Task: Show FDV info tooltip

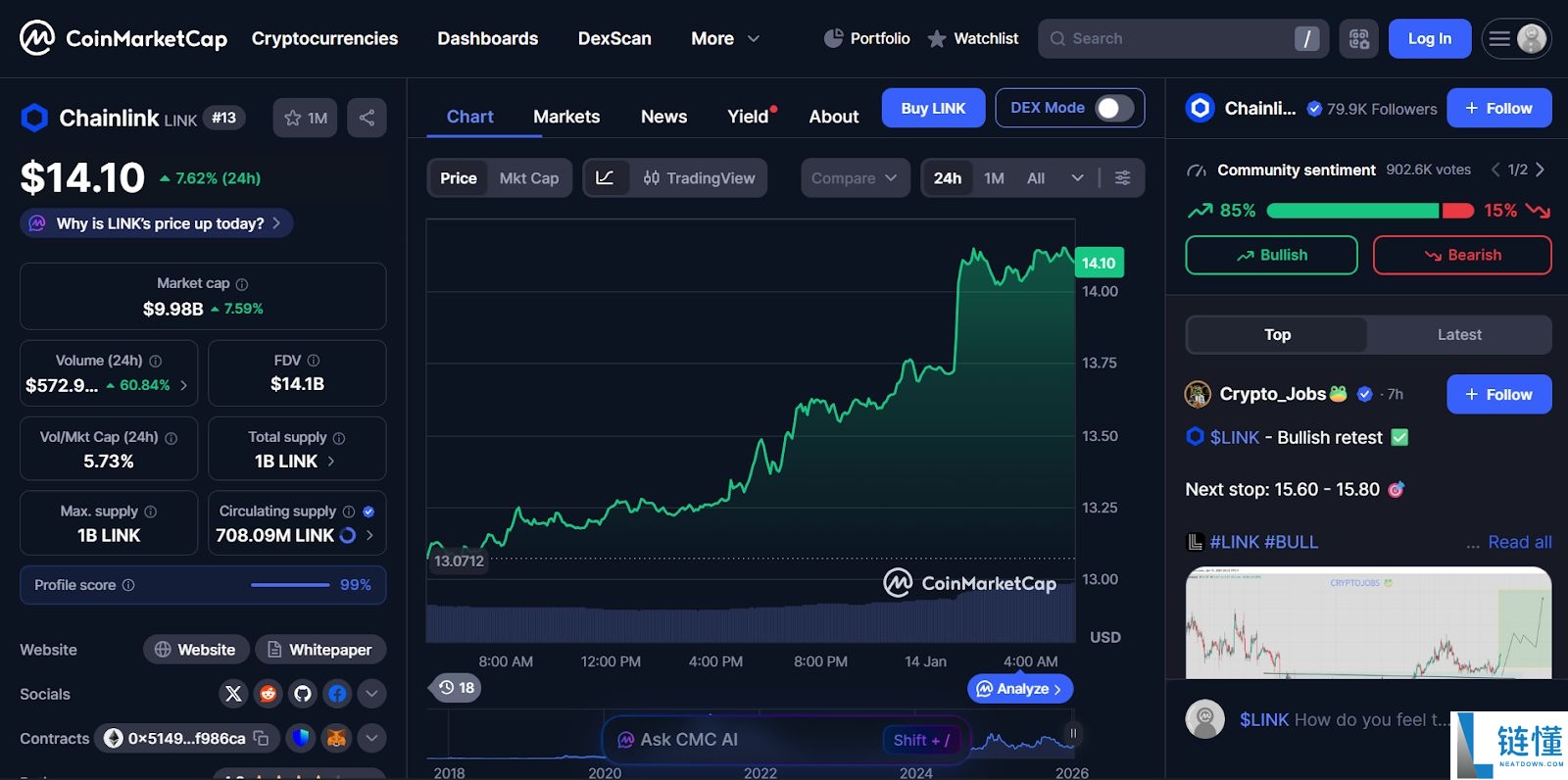Action: pyautogui.click(x=314, y=361)
